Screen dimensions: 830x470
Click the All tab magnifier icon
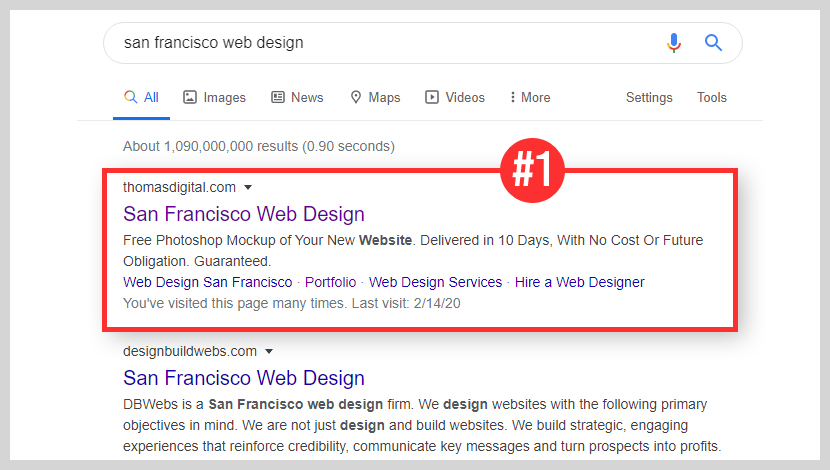[130, 97]
